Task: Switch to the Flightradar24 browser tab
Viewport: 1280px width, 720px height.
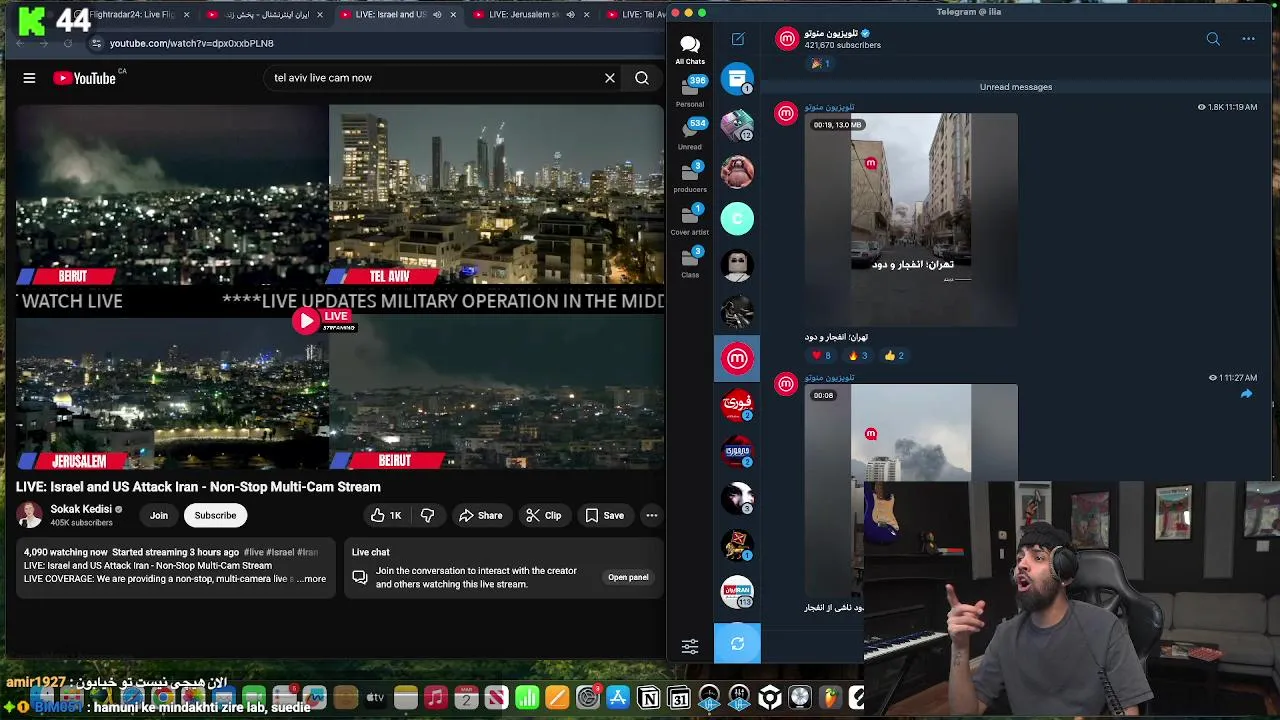Action: click(x=130, y=15)
